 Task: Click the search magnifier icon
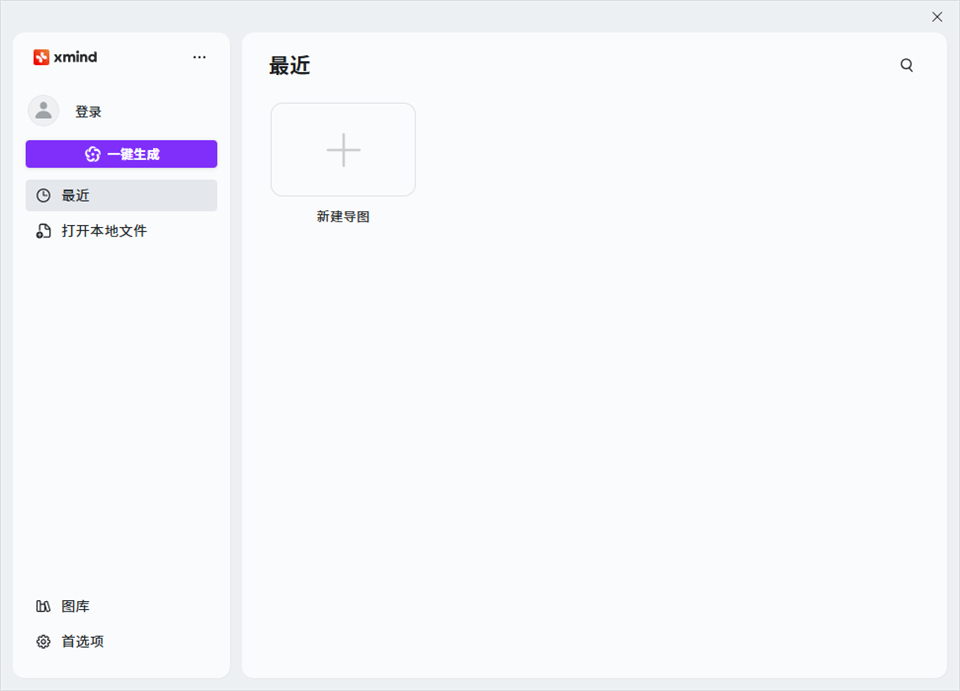[x=907, y=65]
